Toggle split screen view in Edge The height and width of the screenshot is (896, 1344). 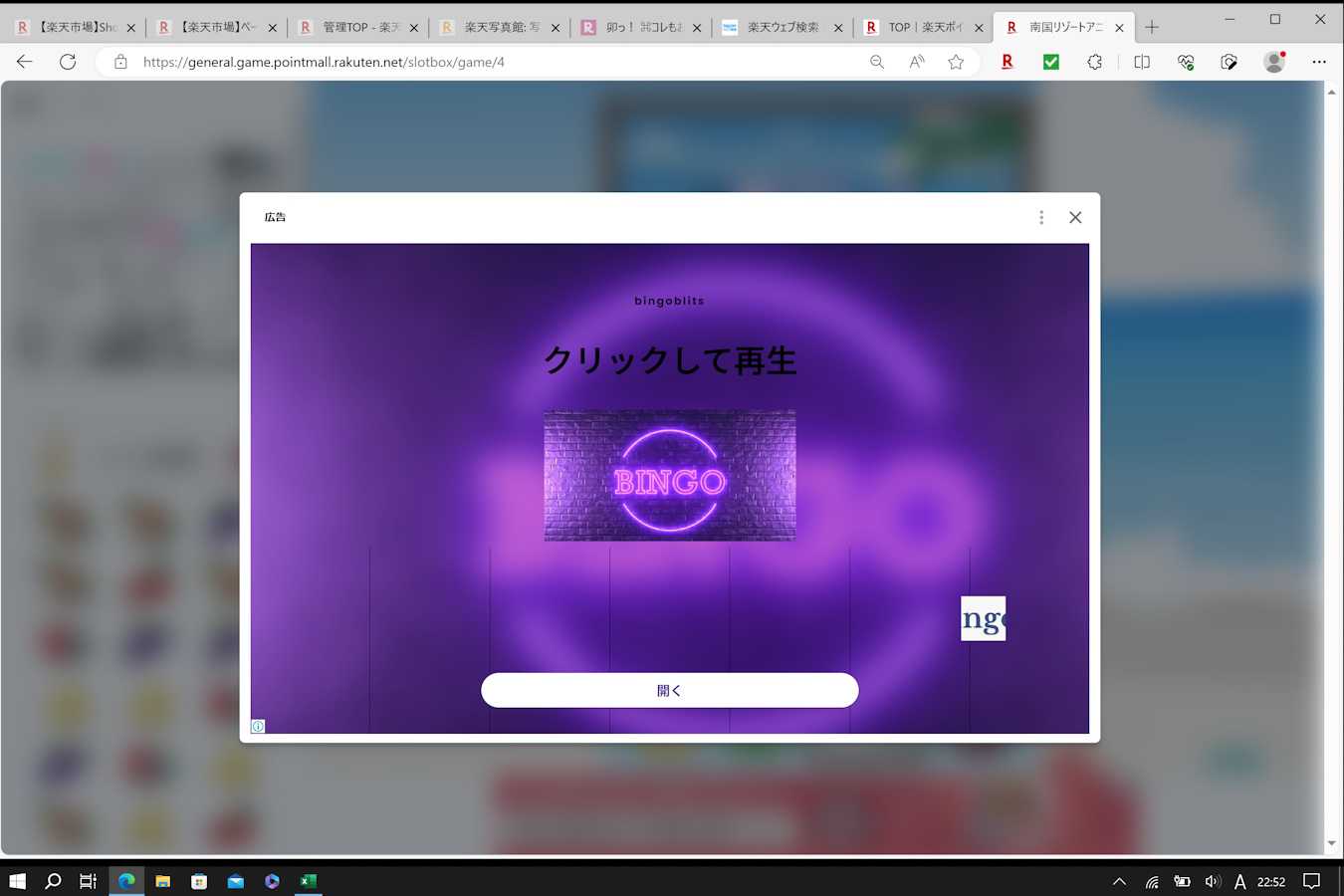coord(1142,62)
